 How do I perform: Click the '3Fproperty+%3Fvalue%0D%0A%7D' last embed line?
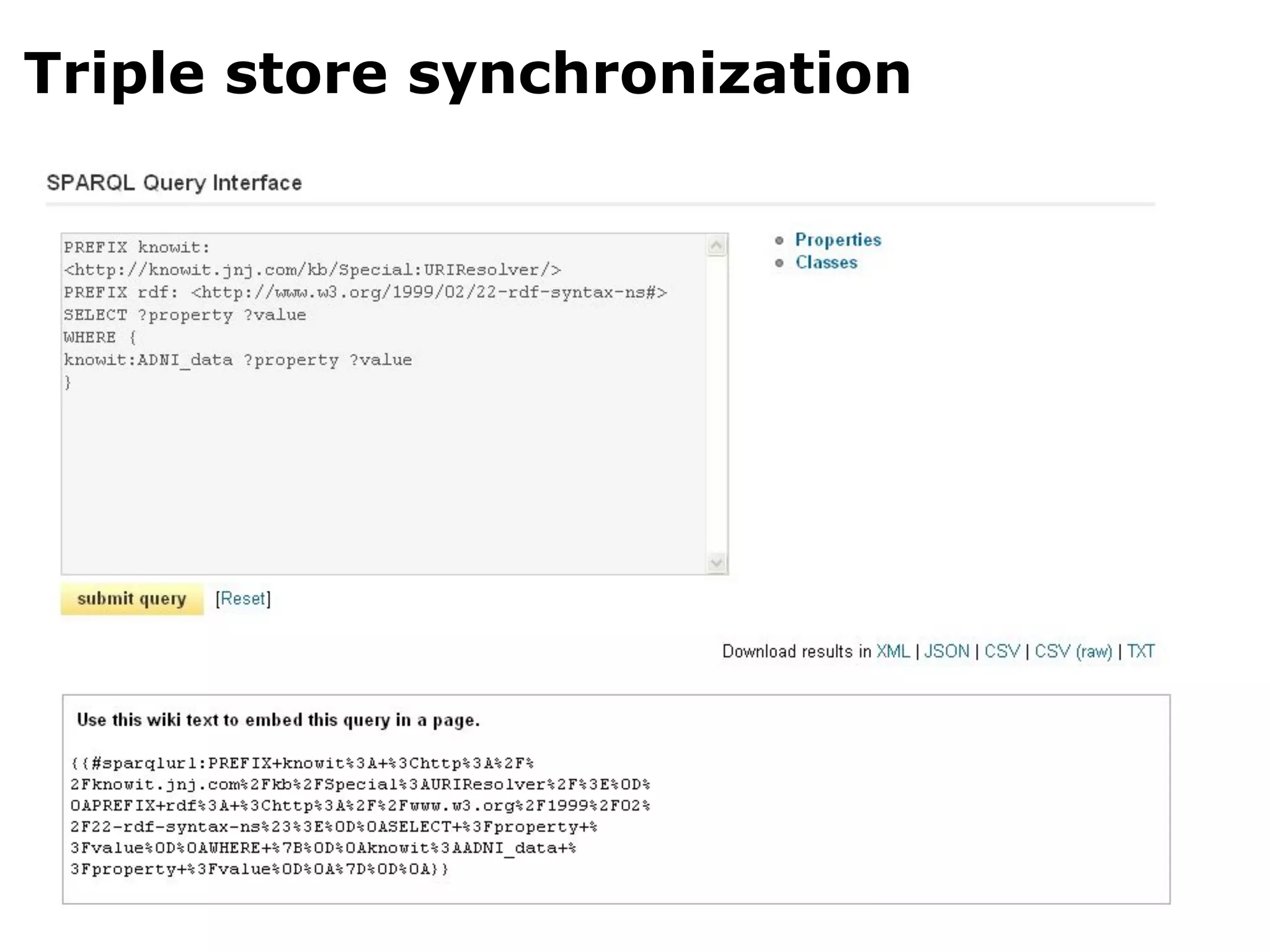click(x=259, y=869)
